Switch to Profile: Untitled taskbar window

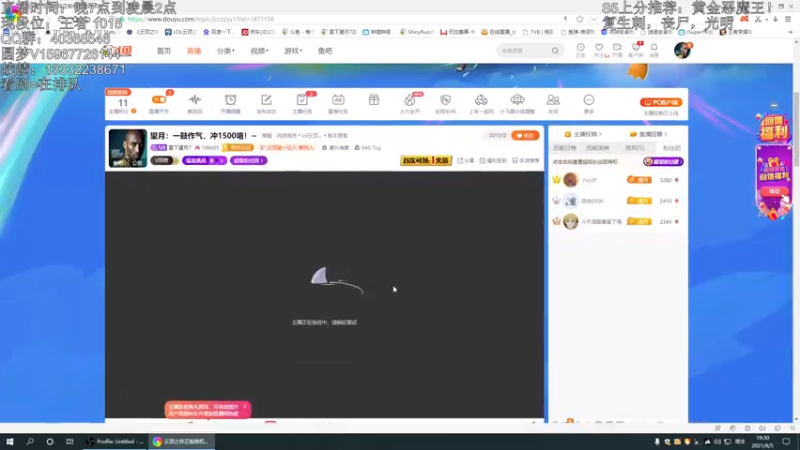click(x=115, y=441)
